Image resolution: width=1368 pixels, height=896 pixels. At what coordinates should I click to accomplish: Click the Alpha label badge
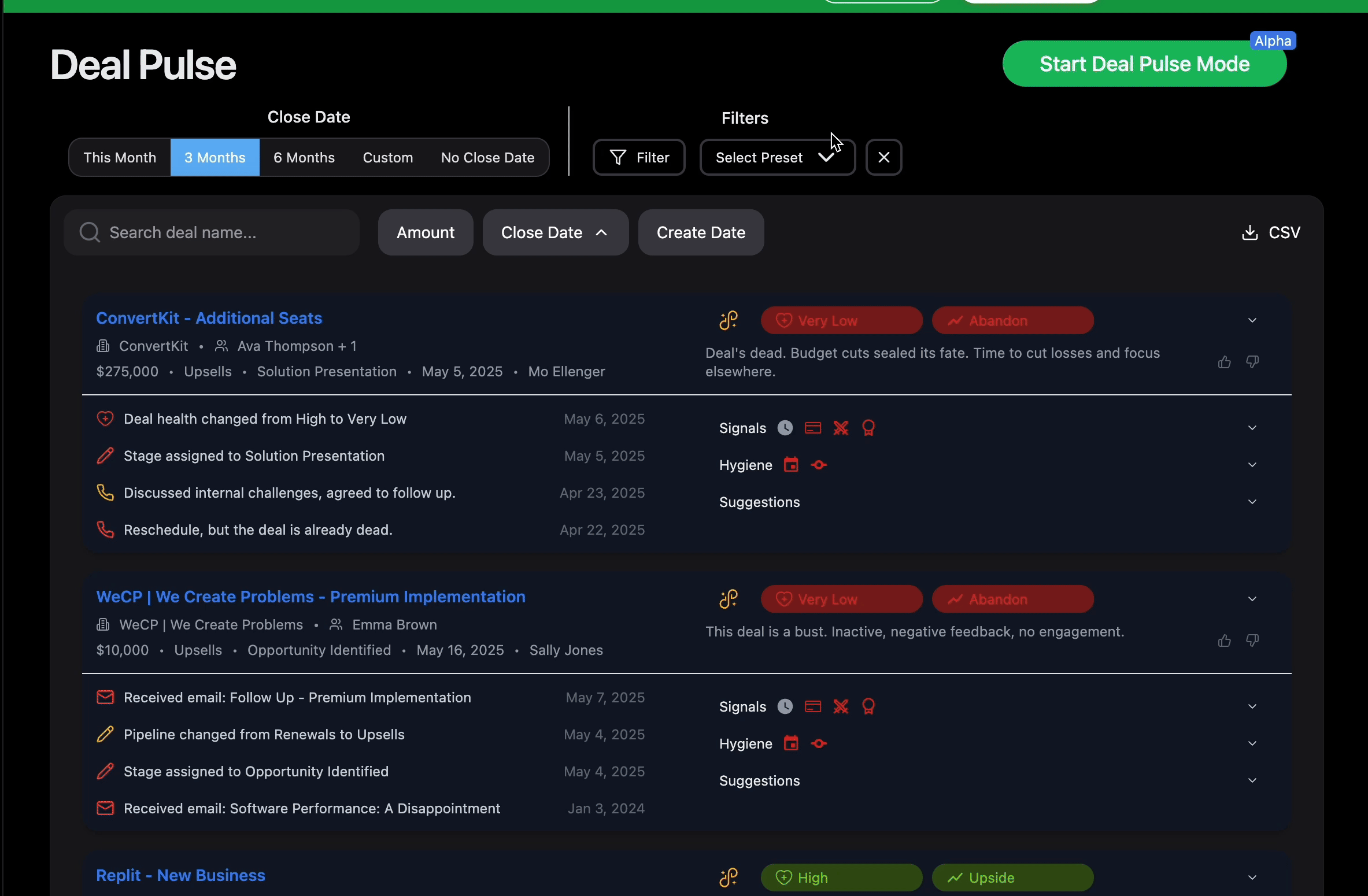[x=1273, y=41]
